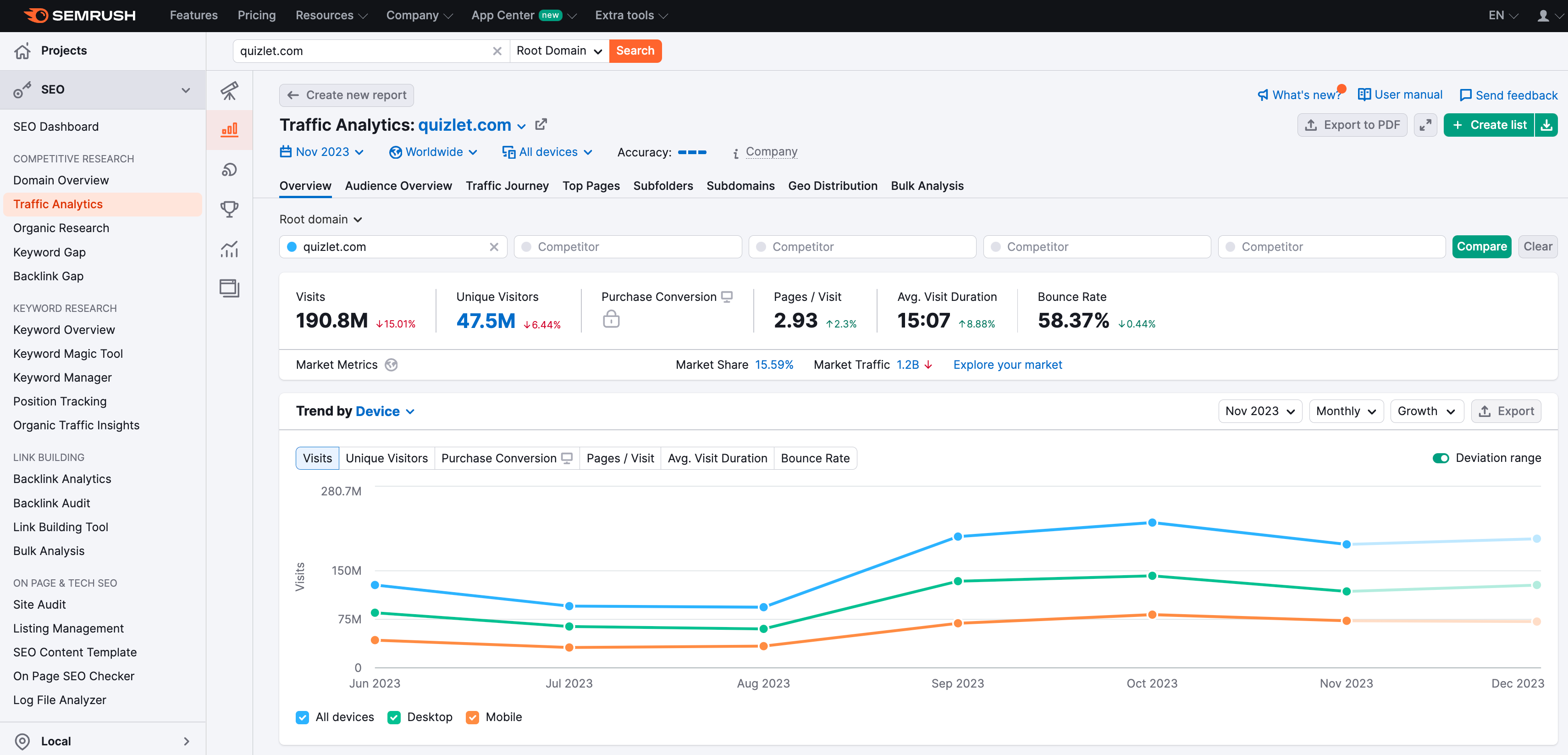Switch to Audience Overview tab
Viewport: 1568px width, 755px height.
(398, 186)
